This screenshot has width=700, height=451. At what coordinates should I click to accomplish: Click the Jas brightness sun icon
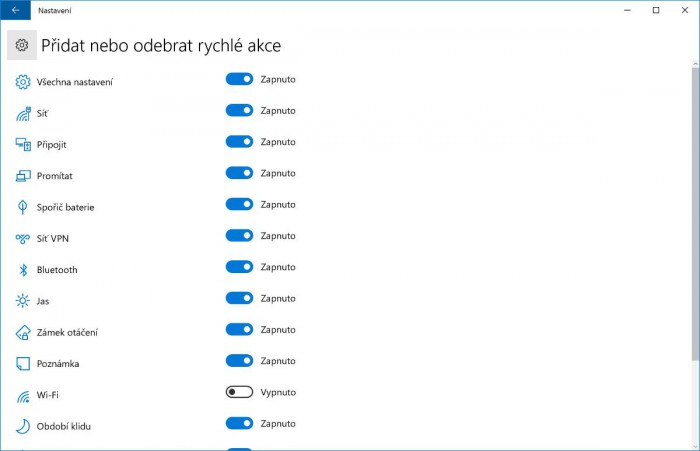pos(23,301)
